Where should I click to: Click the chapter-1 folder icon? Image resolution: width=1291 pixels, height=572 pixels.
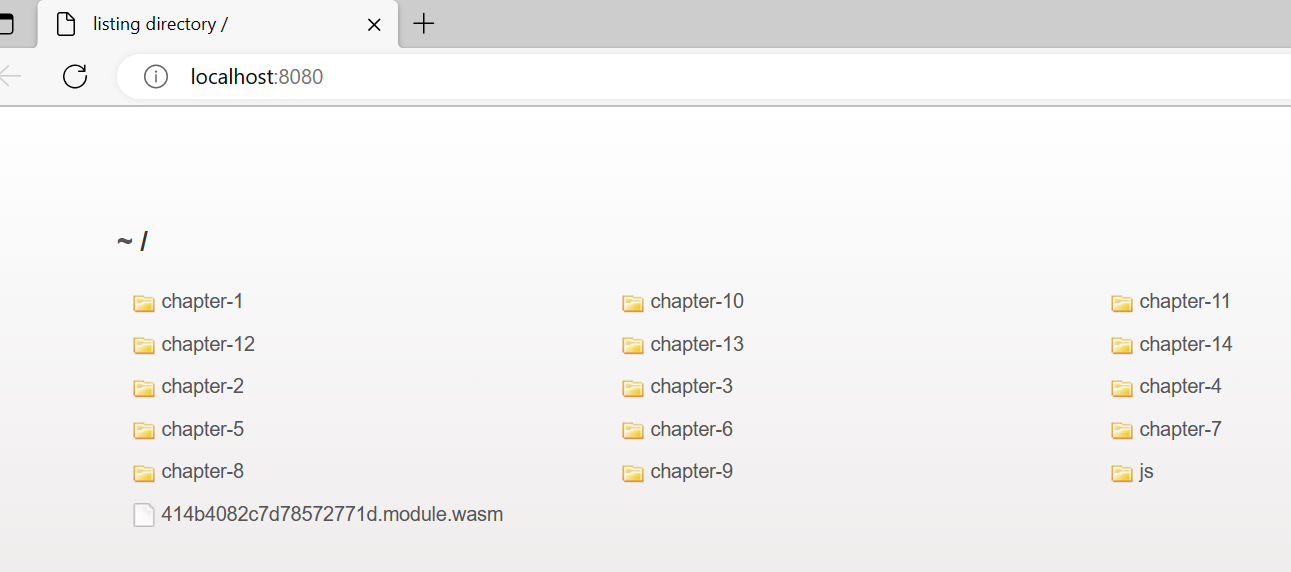tap(144, 303)
